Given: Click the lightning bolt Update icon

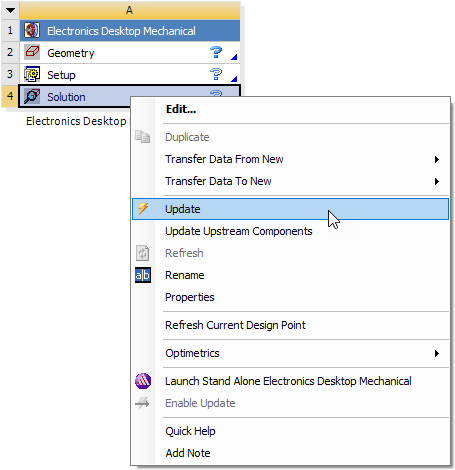Looking at the screenshot, I should click(x=143, y=209).
